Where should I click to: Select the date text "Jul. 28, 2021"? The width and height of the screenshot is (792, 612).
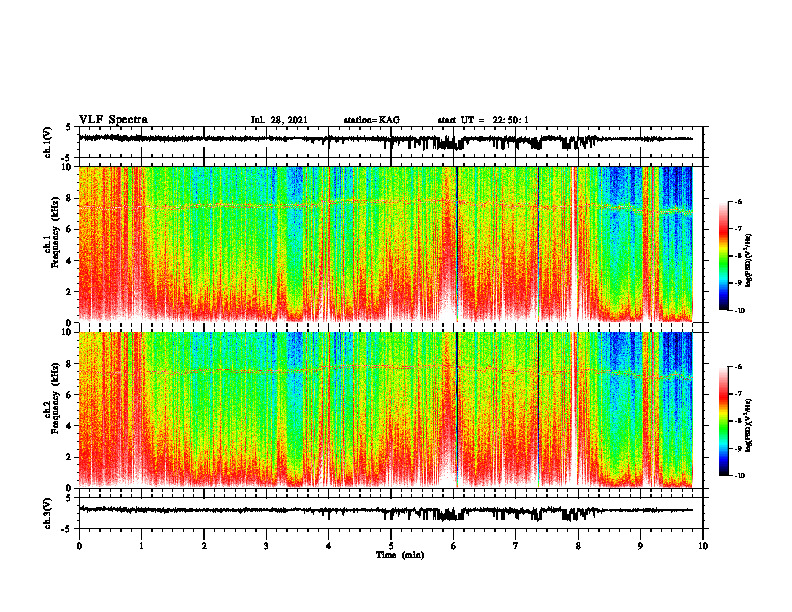[279, 120]
